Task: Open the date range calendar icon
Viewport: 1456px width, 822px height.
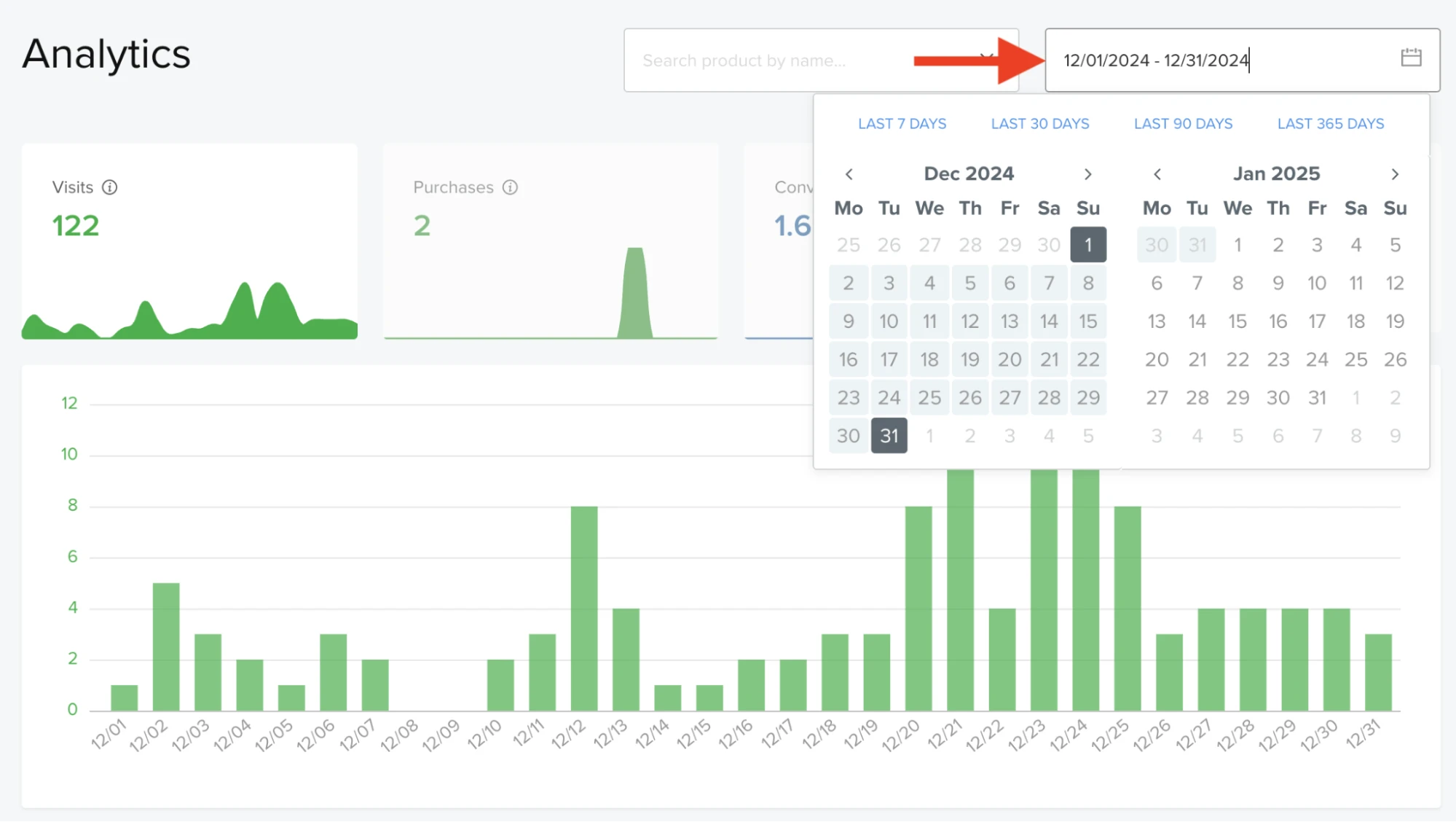Action: click(x=1412, y=58)
